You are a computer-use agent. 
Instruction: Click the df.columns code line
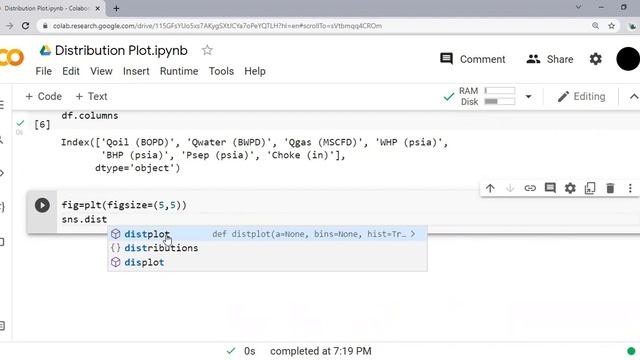90,116
